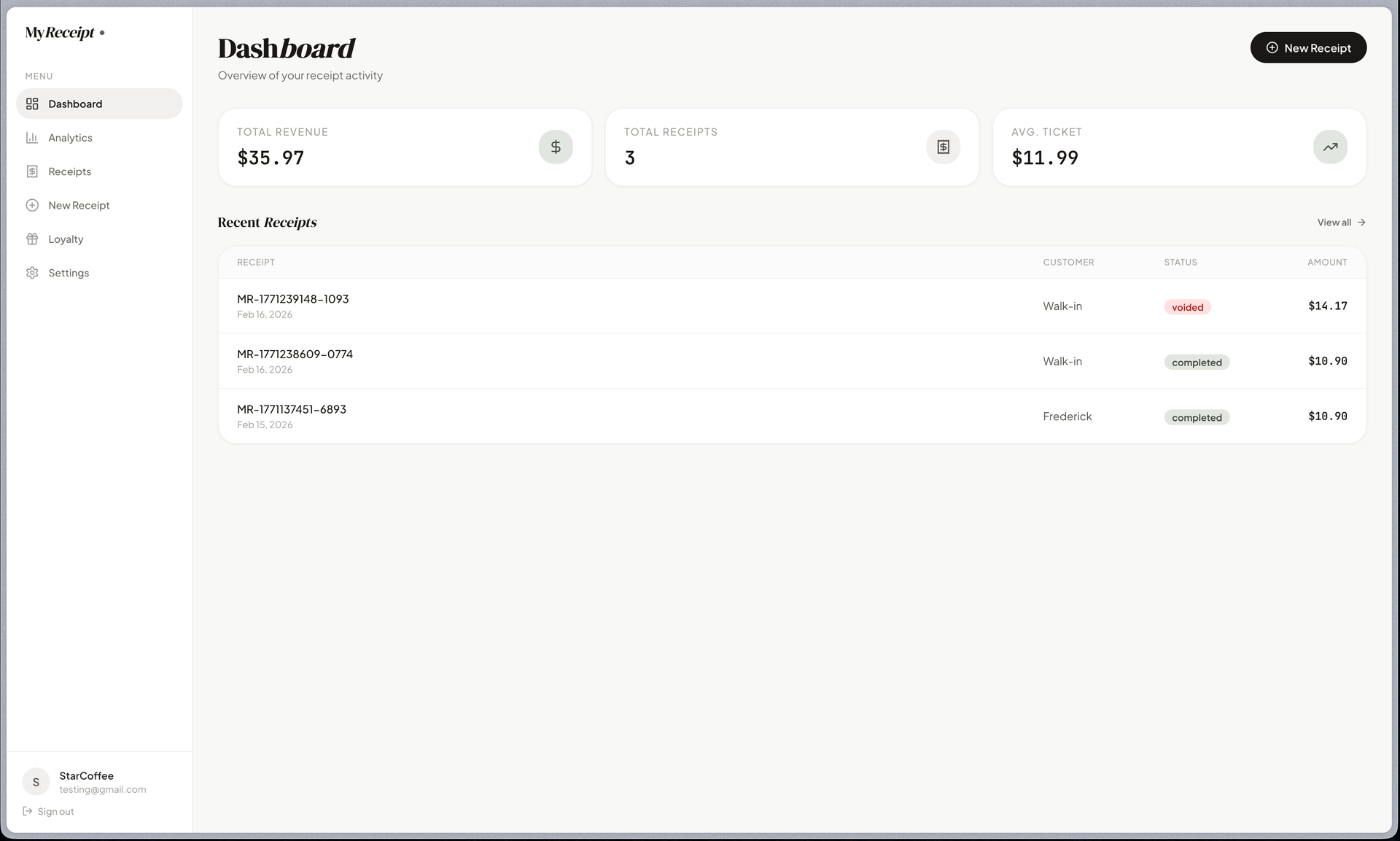
Task: Open Analytics via its bar-chart icon
Action: pos(32,137)
